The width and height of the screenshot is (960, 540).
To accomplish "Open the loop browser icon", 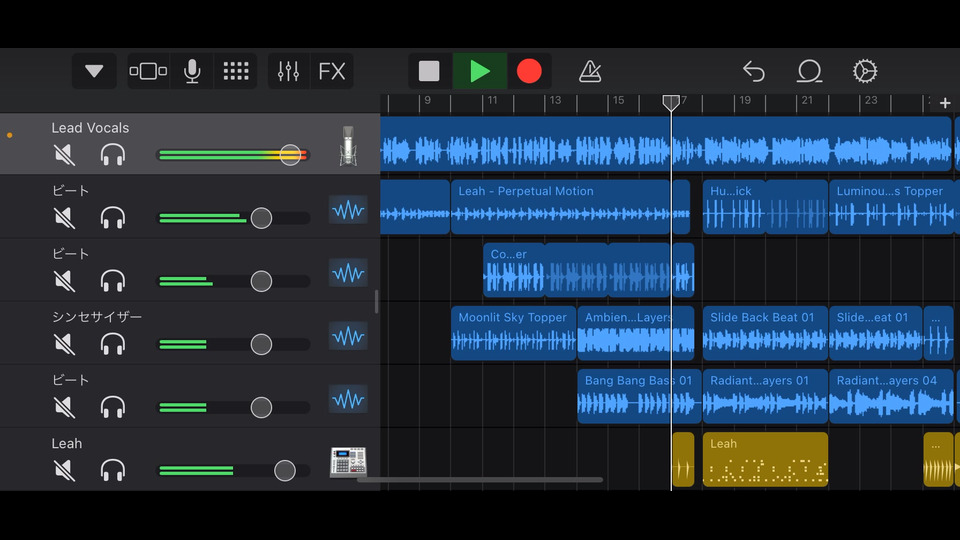I will (809, 72).
